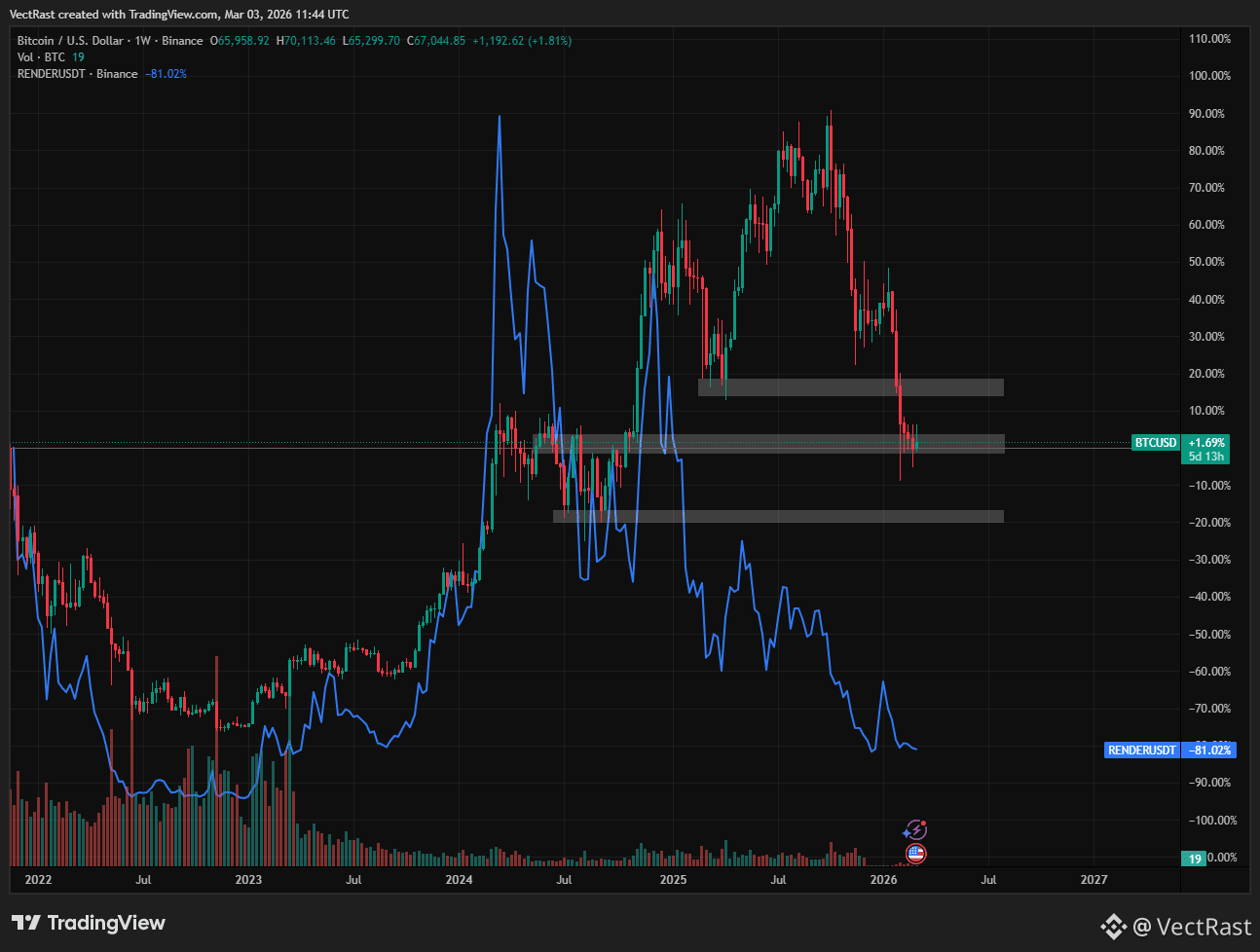Click the −90.00% price scale label

tap(1209, 783)
